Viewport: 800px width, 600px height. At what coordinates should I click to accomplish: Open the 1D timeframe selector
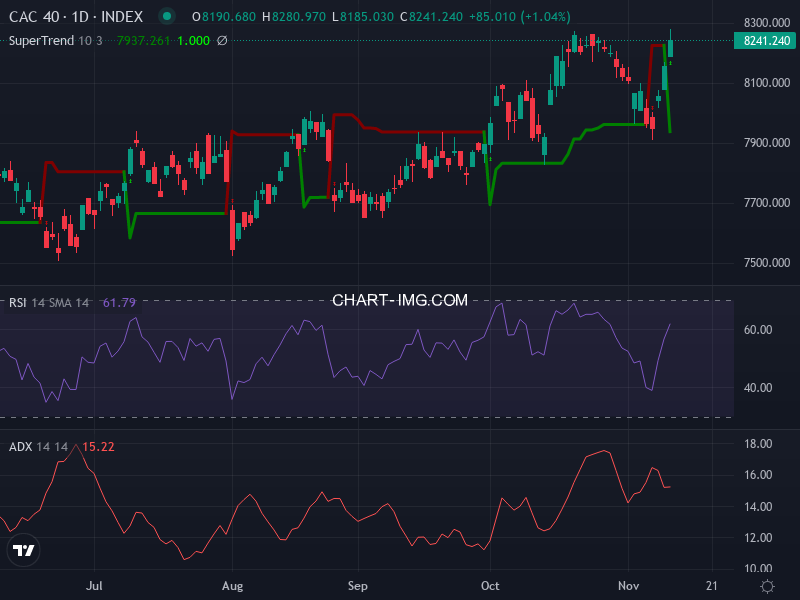(80, 17)
